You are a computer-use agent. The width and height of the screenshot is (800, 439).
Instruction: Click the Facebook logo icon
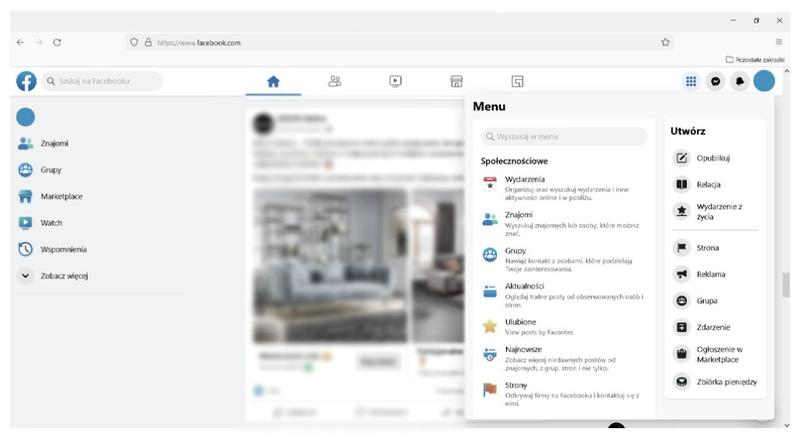point(26,81)
